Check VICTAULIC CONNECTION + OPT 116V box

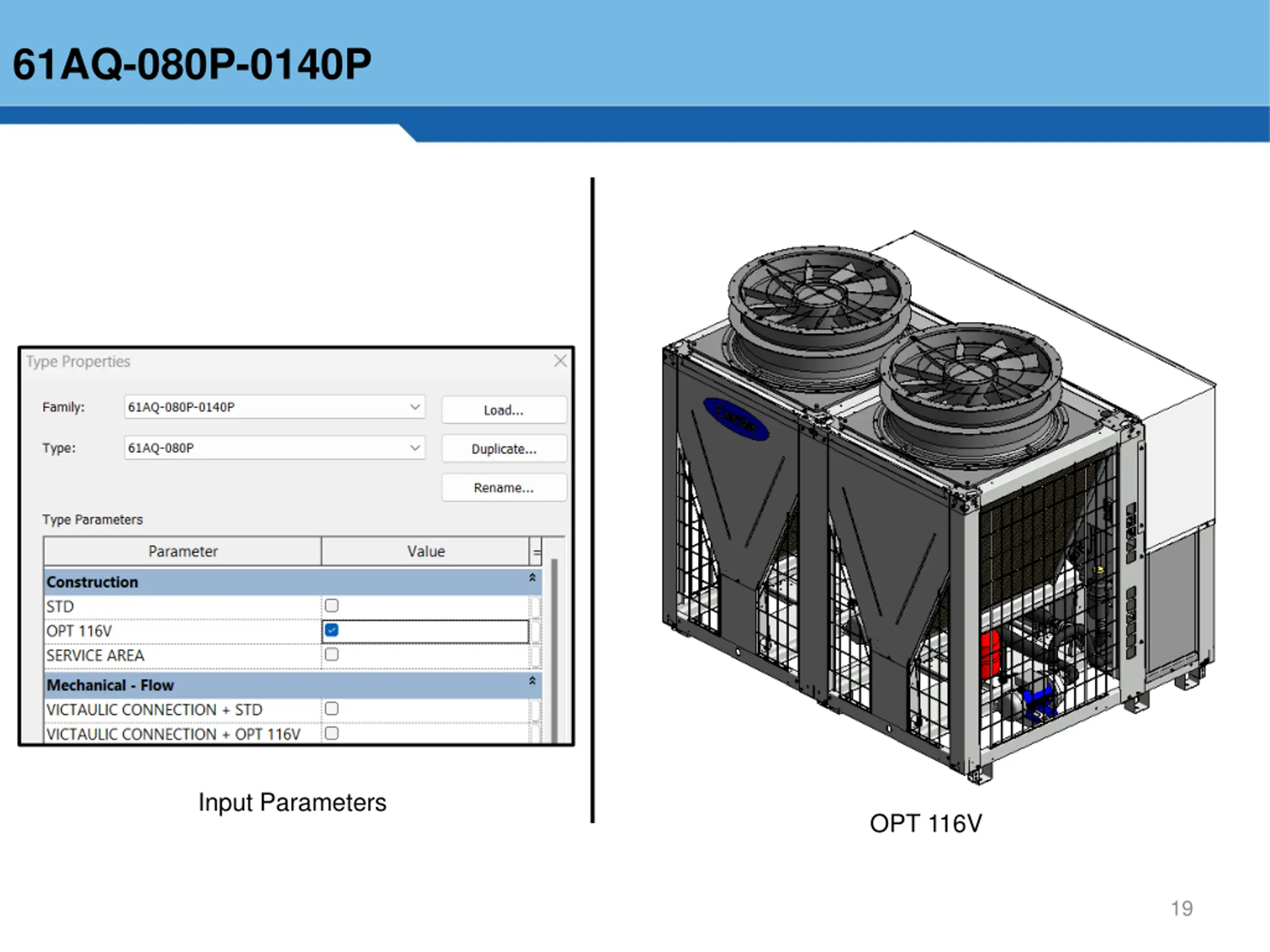[x=332, y=733]
